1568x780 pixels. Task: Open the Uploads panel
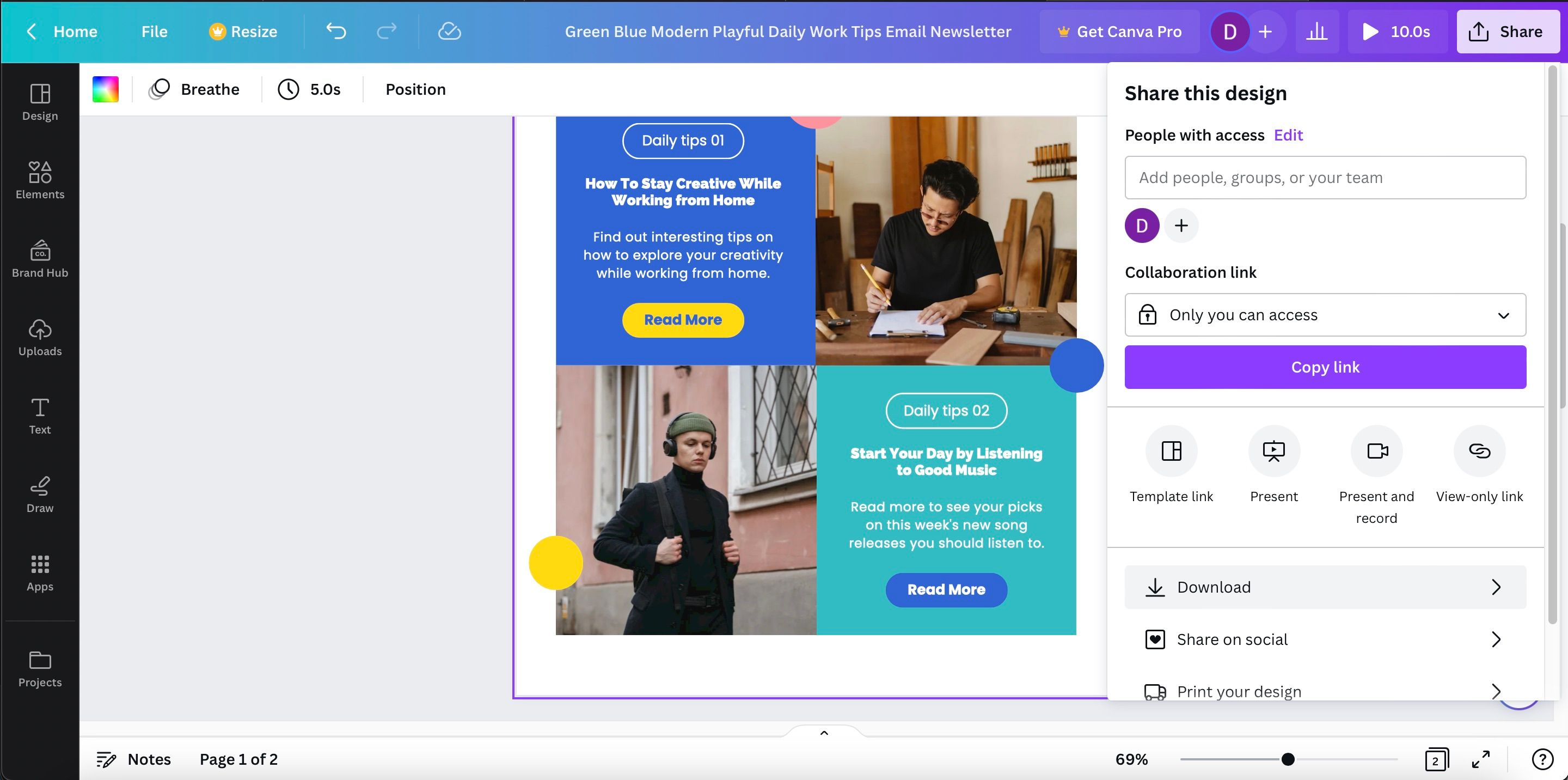click(x=40, y=337)
